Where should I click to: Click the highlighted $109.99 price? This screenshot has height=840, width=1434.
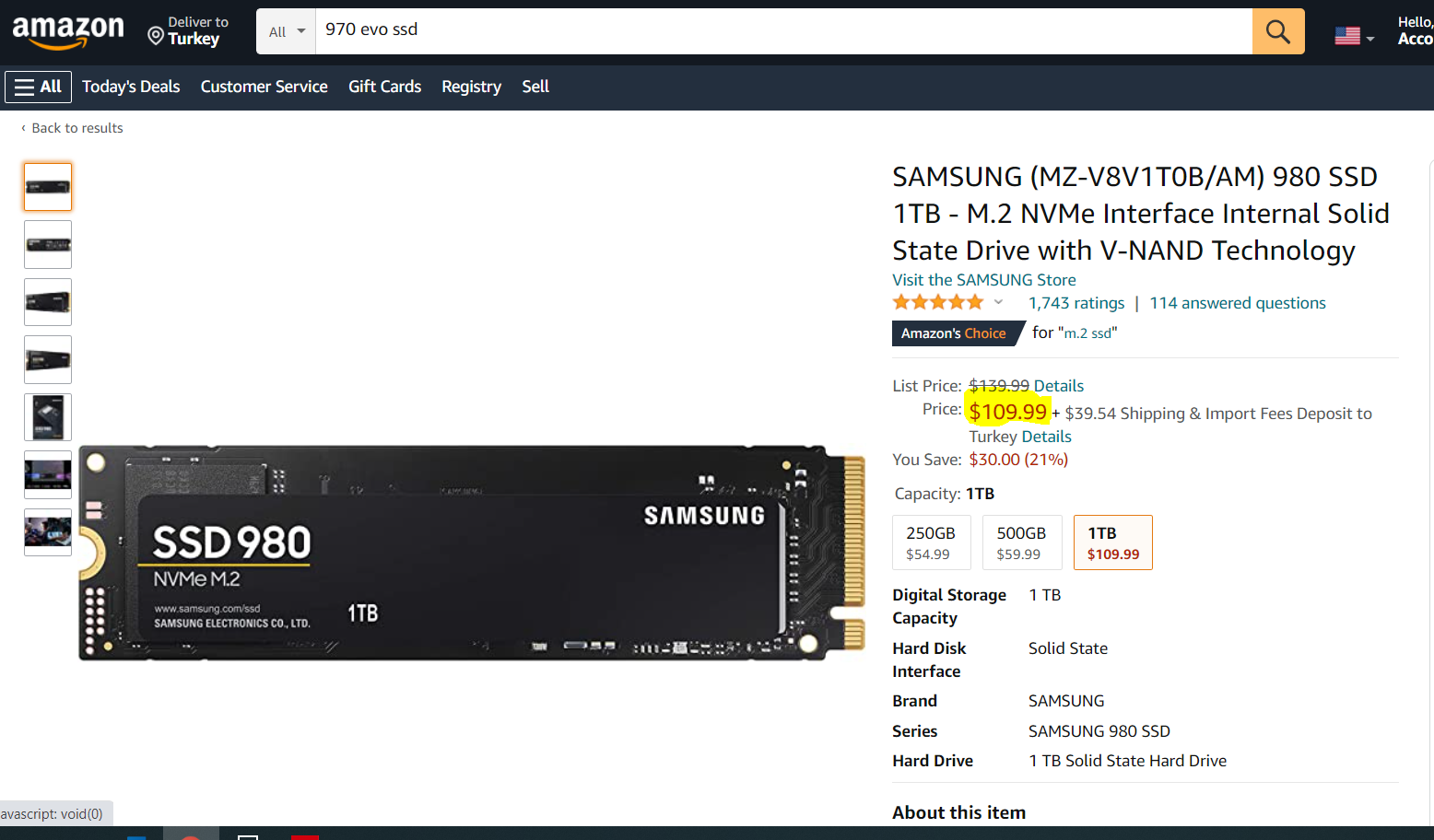click(x=1008, y=412)
